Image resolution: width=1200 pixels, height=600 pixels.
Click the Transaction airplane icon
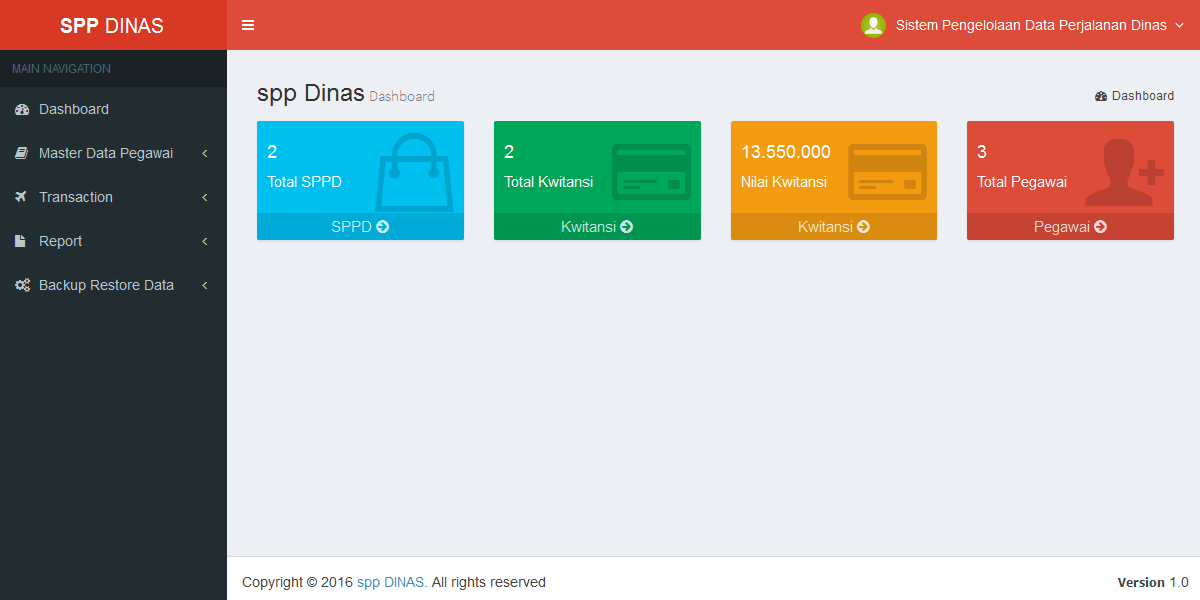[21, 196]
